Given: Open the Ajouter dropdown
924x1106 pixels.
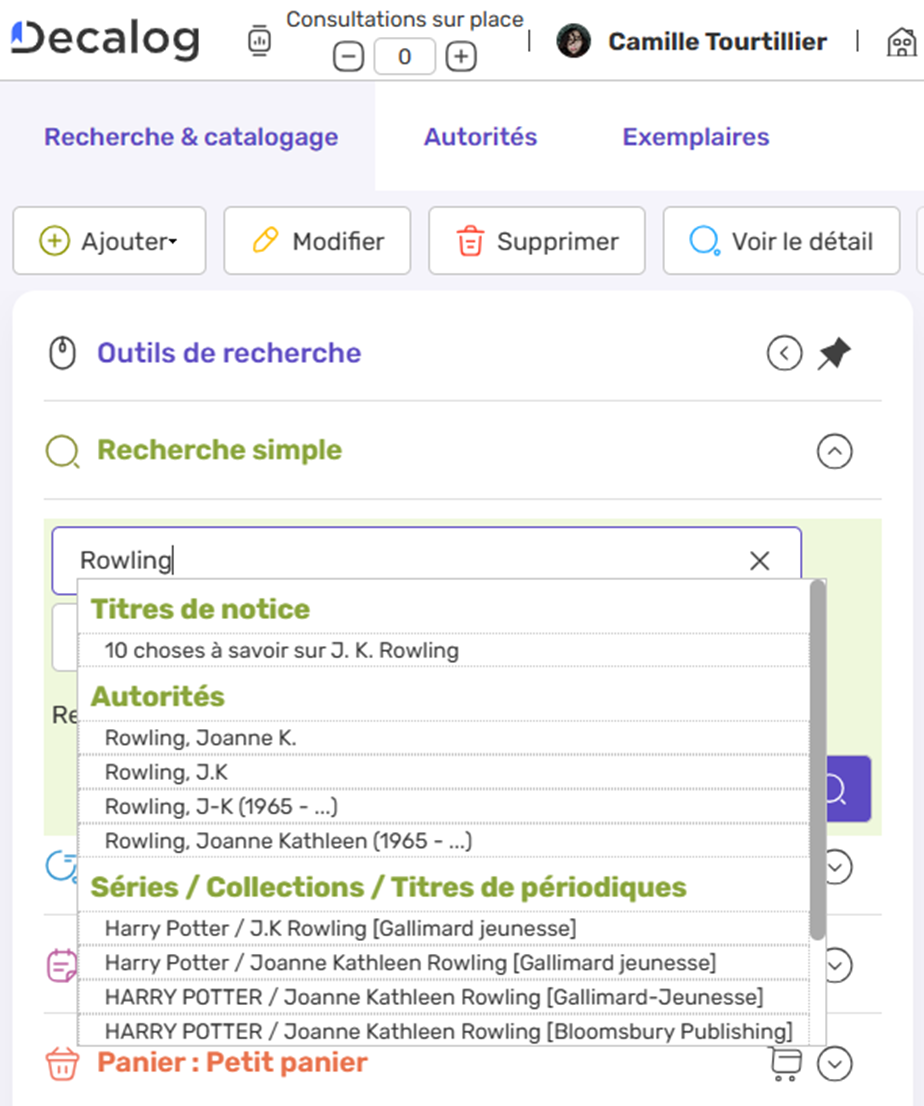Looking at the screenshot, I should pos(109,241).
